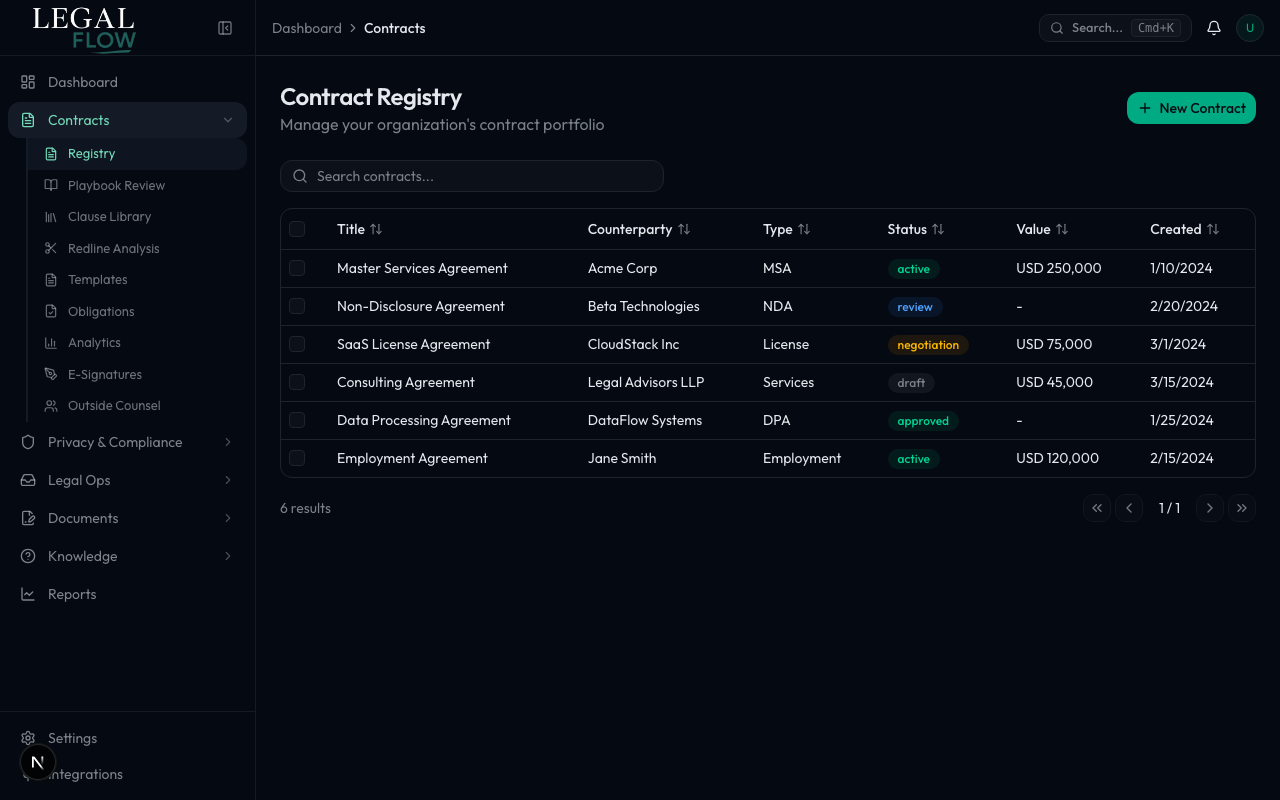The image size is (1280, 800).
Task: Tick the Data Processing Agreement checkbox
Action: (x=297, y=420)
